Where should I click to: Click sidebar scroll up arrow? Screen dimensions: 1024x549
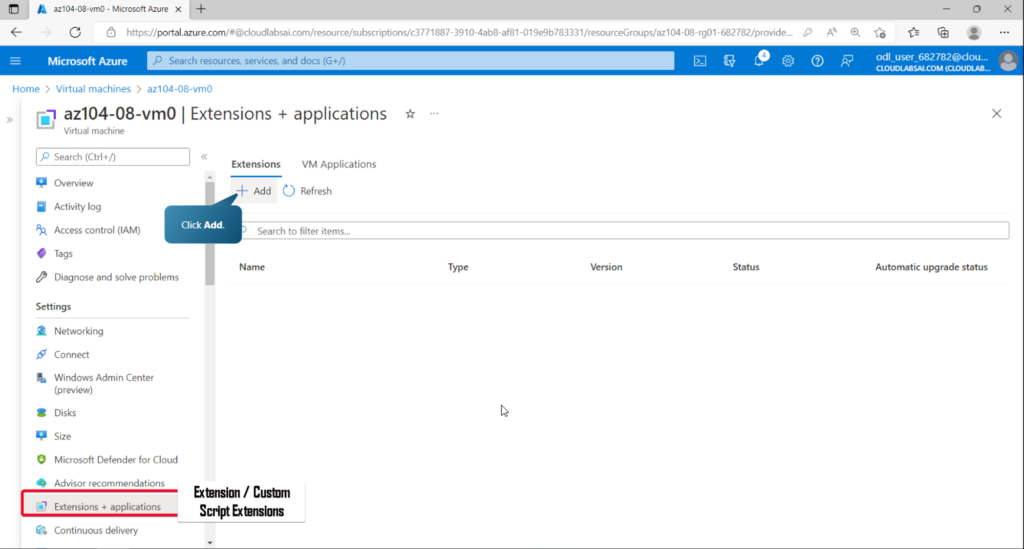(x=210, y=177)
